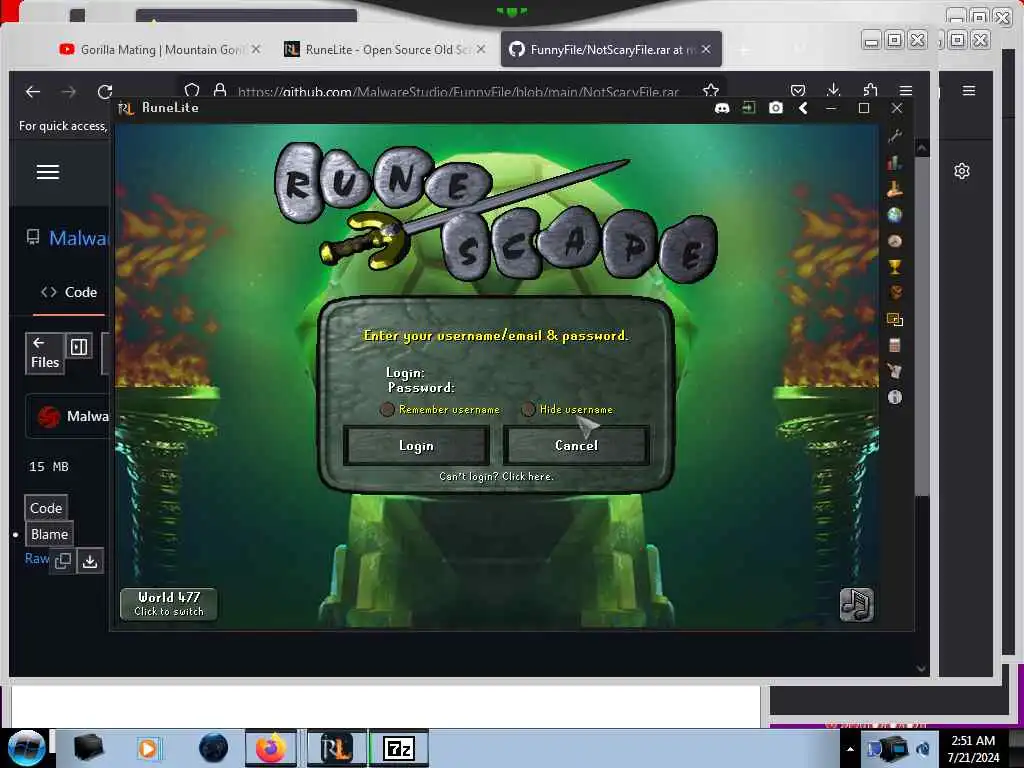This screenshot has width=1024, height=768.
Task: Expand the Files tree panel on GitHub
Action: tap(44, 353)
